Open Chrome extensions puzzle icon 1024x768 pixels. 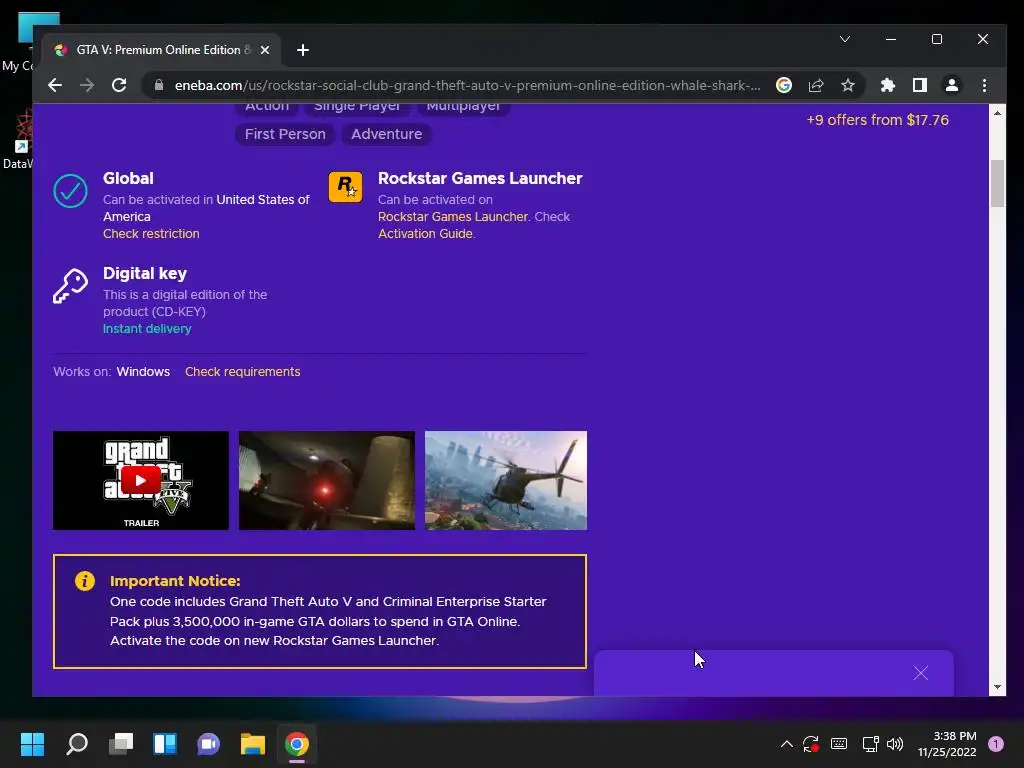point(888,86)
